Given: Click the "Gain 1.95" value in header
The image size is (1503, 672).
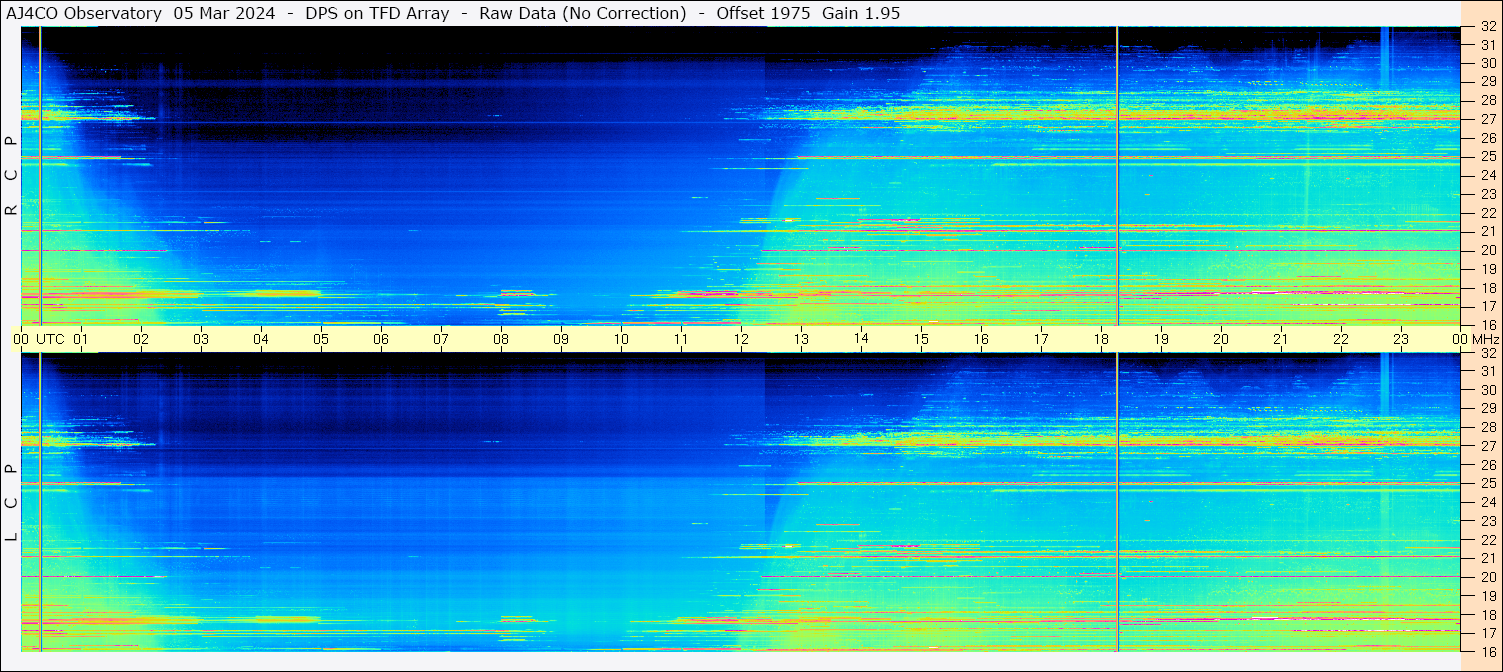Looking at the screenshot, I should tap(861, 13).
